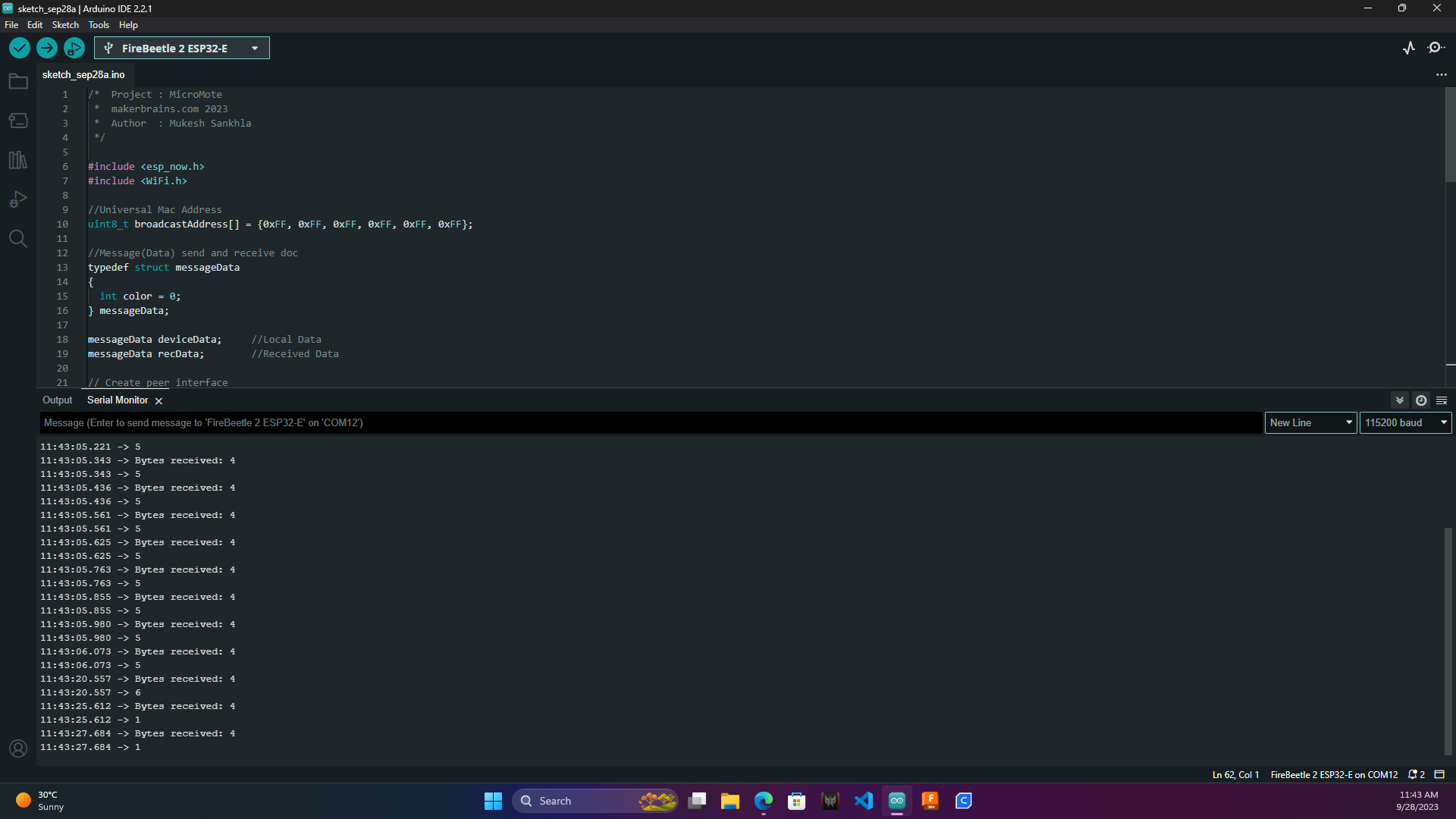Open the Boards Manager sidebar icon
Image resolution: width=1456 pixels, height=819 pixels.
click(18, 121)
